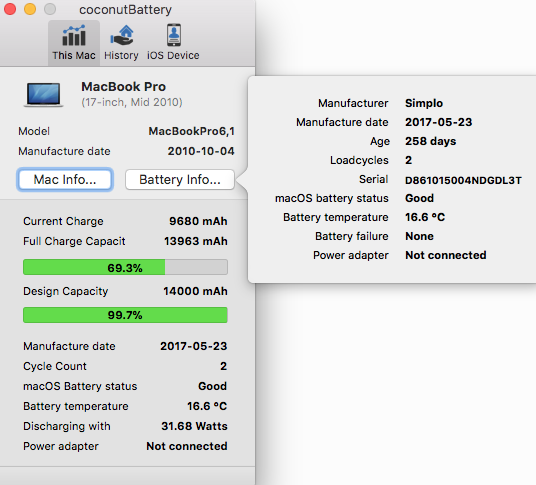This screenshot has height=485, width=536.
Task: Click the 258 days age value
Action: tap(431, 141)
